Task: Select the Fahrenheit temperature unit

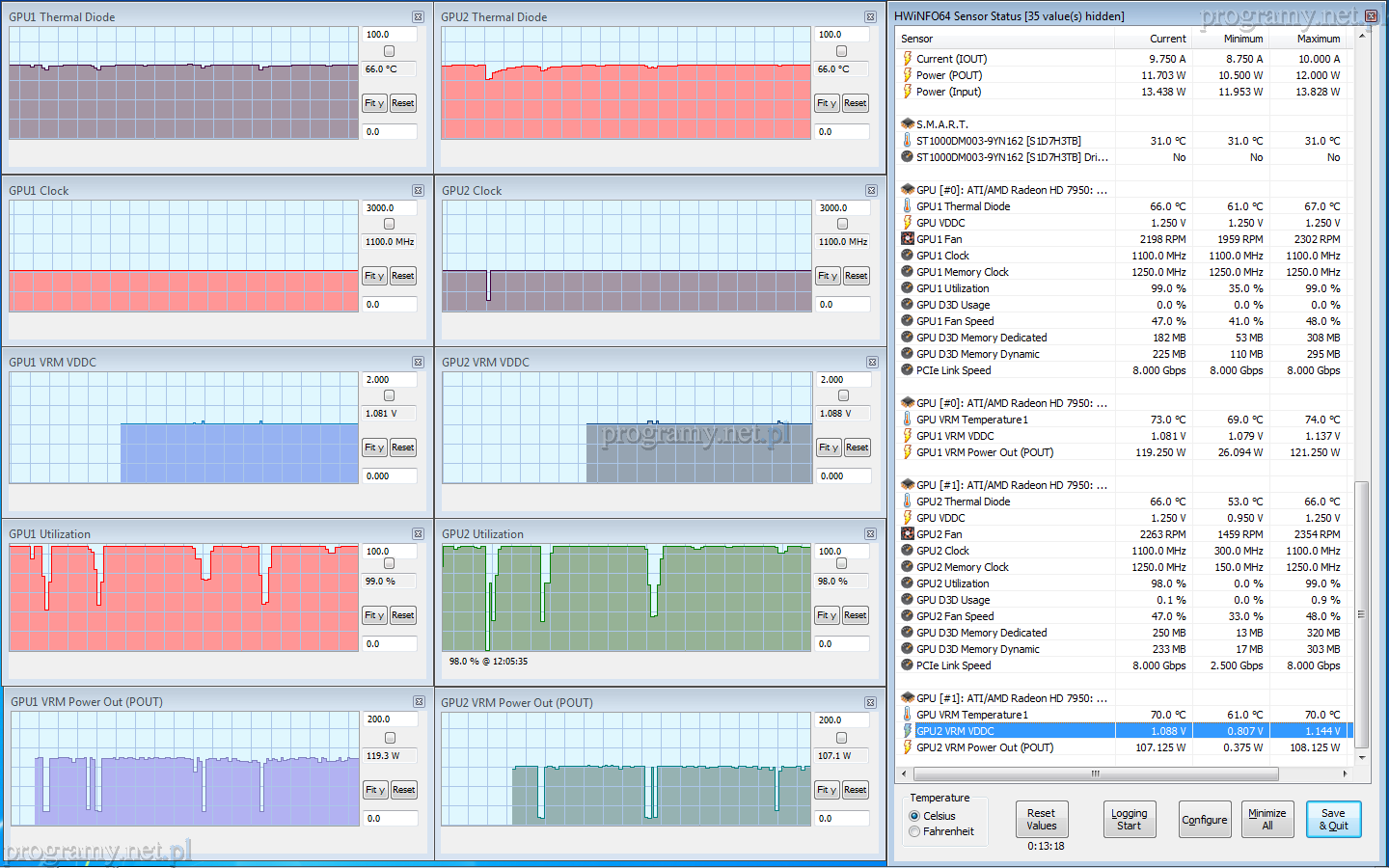Action: coord(914,831)
